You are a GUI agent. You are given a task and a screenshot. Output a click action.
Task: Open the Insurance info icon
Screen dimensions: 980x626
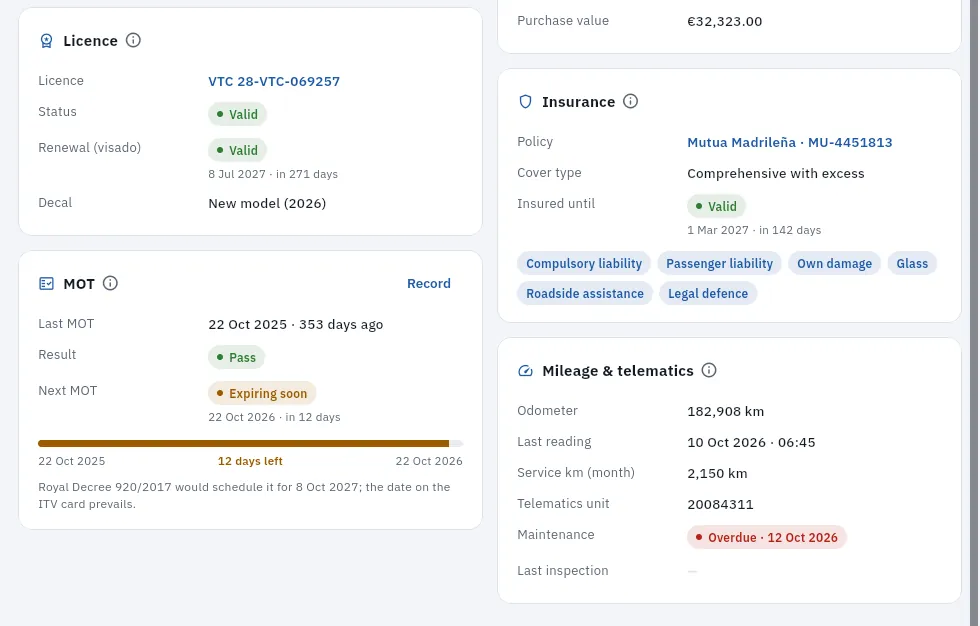tap(631, 101)
